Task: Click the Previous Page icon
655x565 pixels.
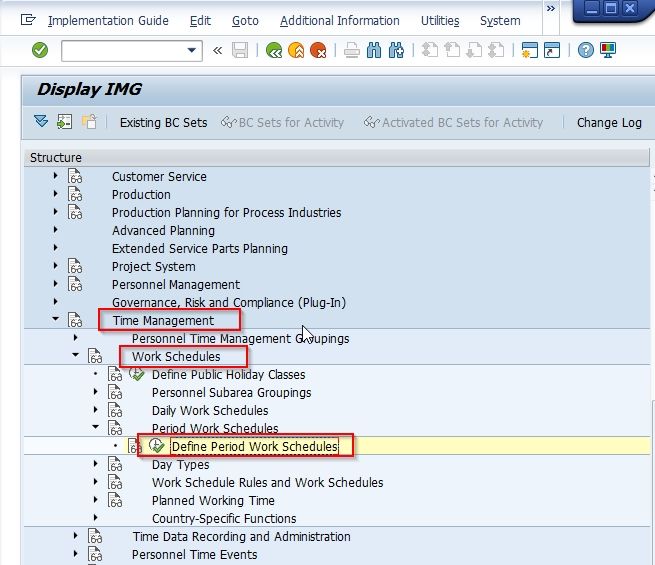Action: click(452, 51)
